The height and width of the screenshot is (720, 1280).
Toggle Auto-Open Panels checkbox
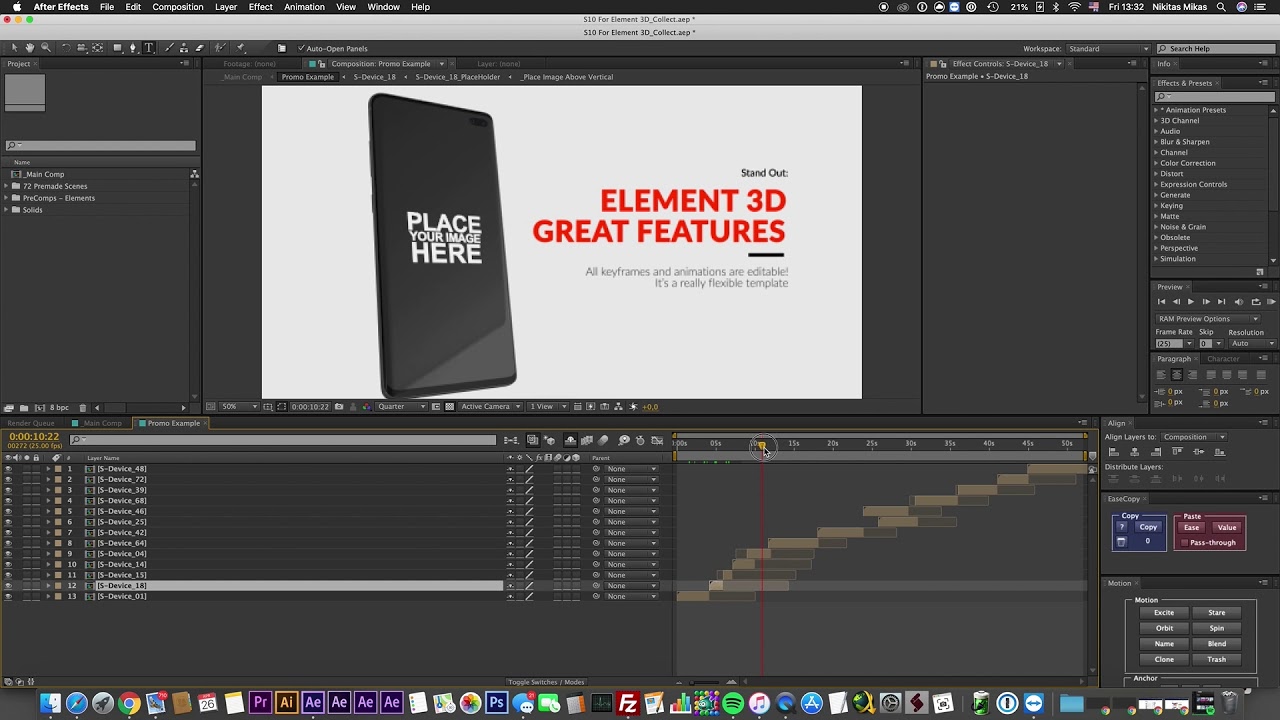coord(301,48)
